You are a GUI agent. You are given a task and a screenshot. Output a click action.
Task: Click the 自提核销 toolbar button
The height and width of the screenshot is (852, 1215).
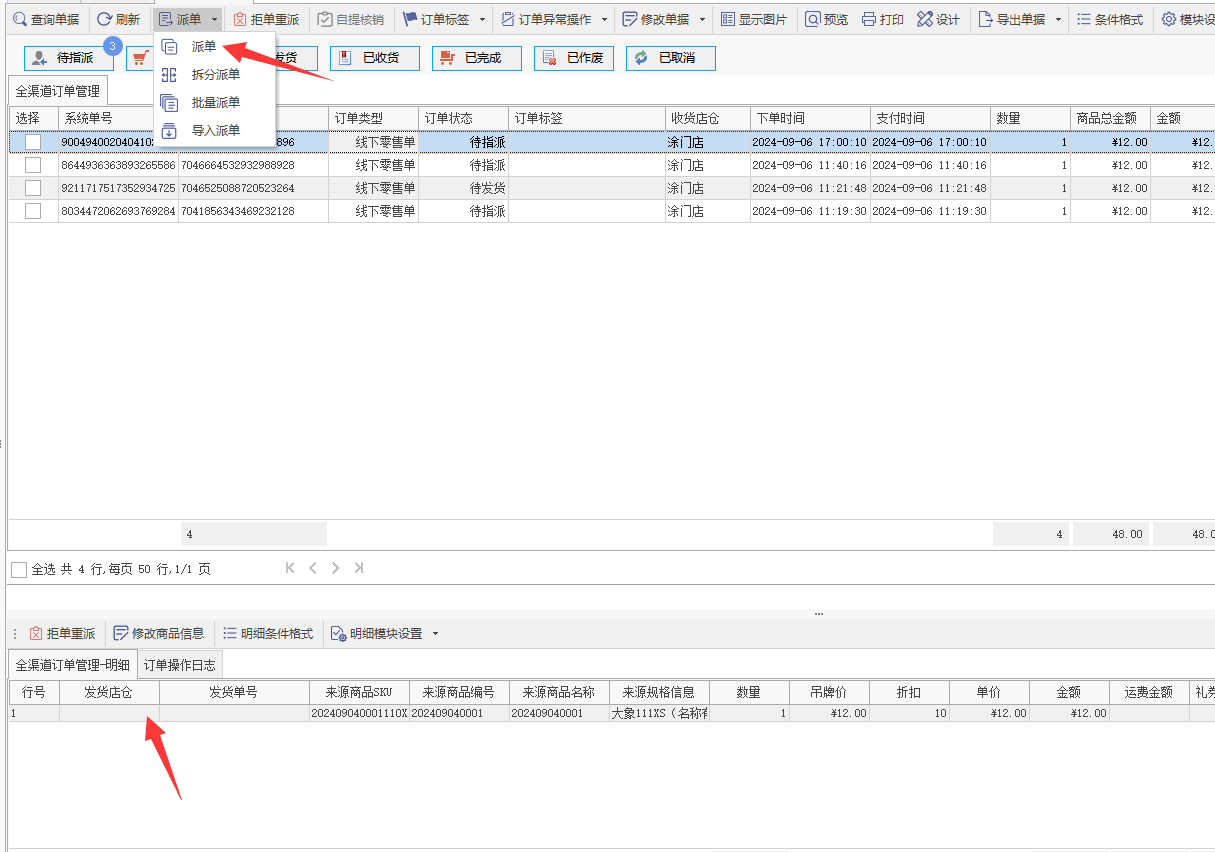point(351,19)
